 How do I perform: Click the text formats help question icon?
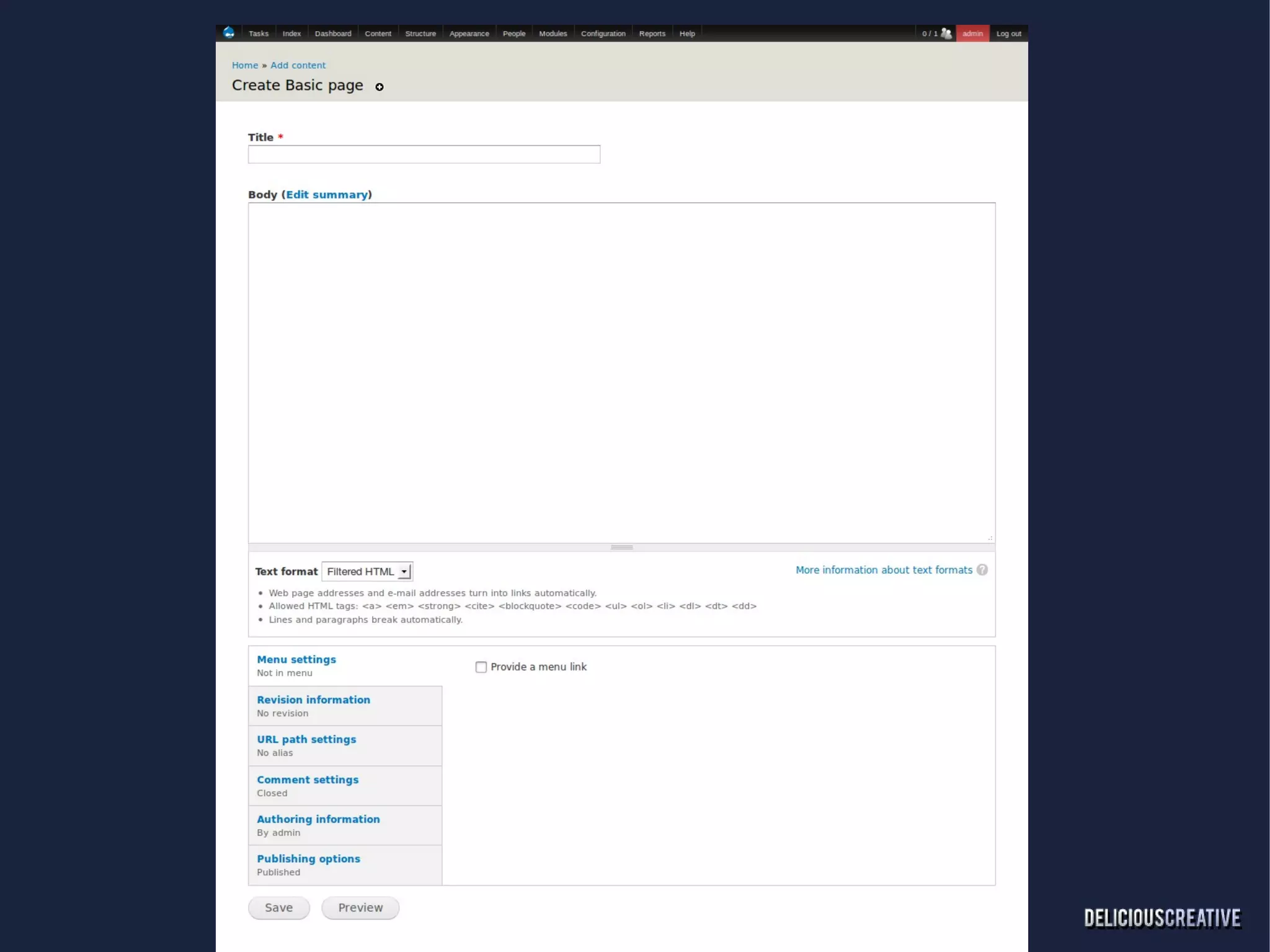[982, 570]
